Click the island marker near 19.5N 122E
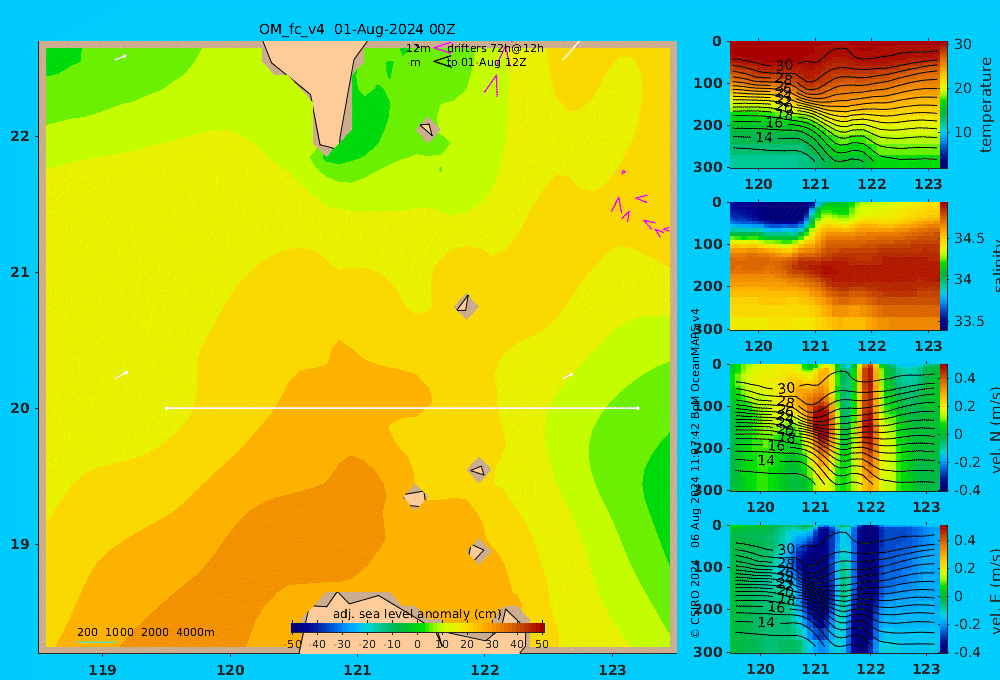The image size is (1000, 680). point(479,471)
